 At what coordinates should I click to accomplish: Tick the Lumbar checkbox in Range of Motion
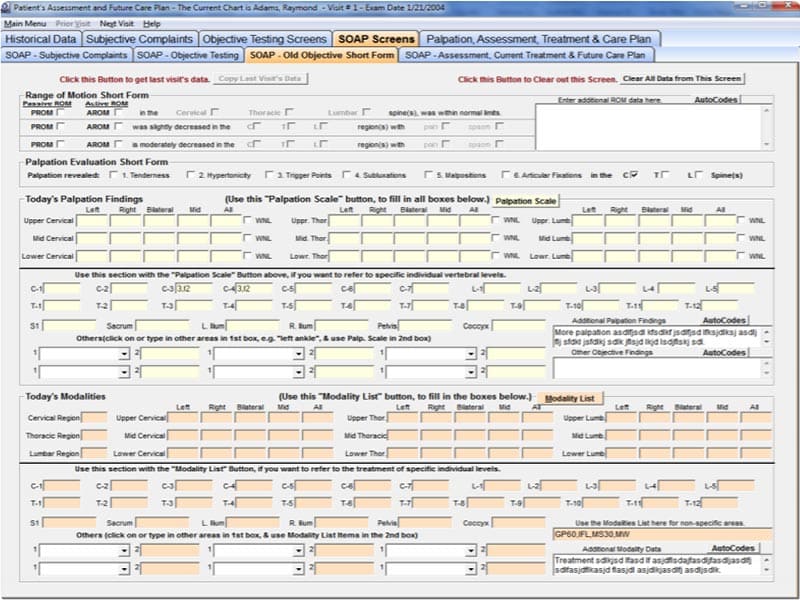[x=367, y=112]
